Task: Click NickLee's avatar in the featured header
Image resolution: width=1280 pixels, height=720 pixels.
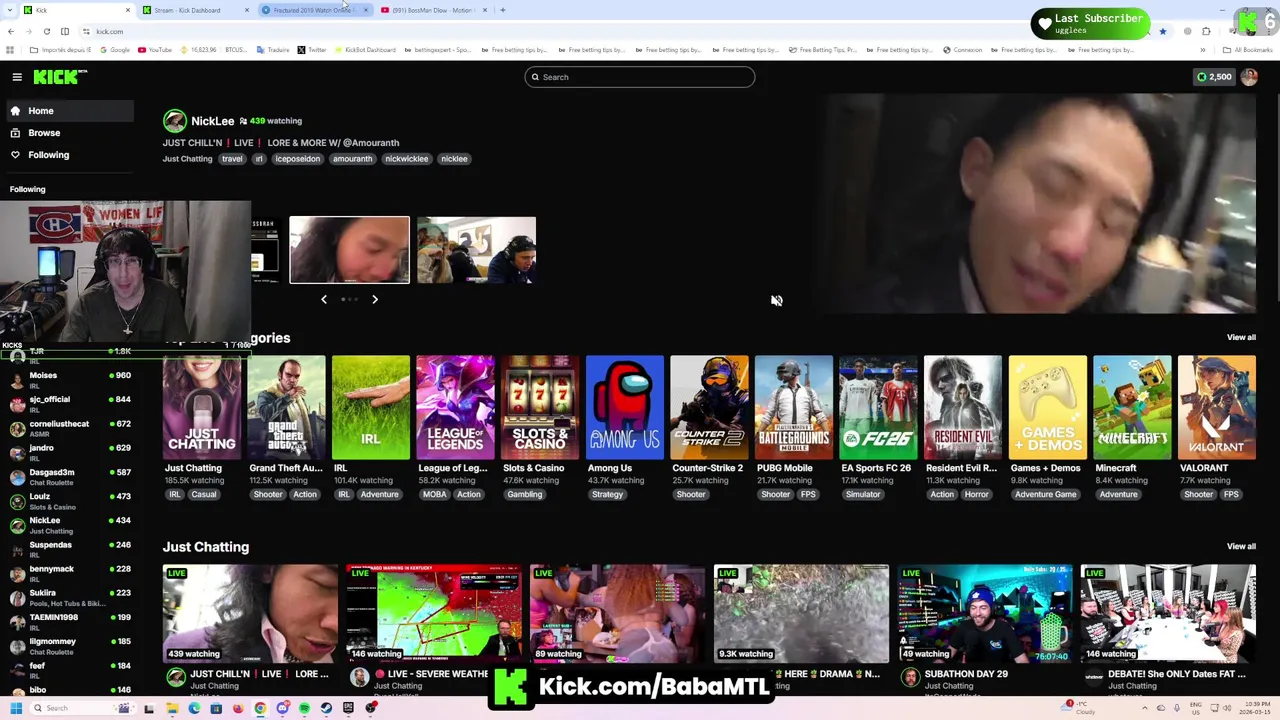Action: tap(175, 121)
